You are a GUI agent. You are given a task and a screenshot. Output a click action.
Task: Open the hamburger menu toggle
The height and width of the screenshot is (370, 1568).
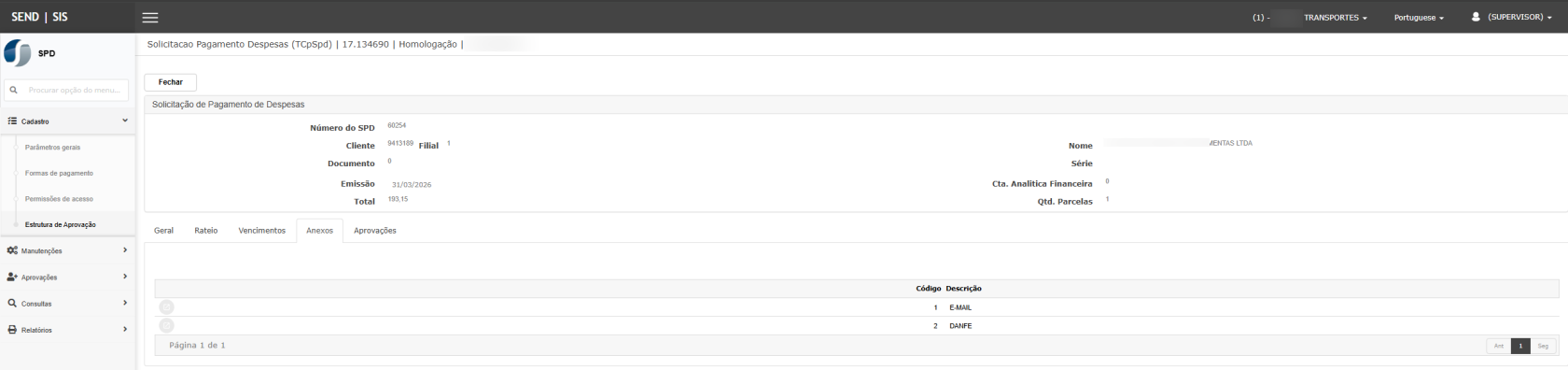pos(149,17)
